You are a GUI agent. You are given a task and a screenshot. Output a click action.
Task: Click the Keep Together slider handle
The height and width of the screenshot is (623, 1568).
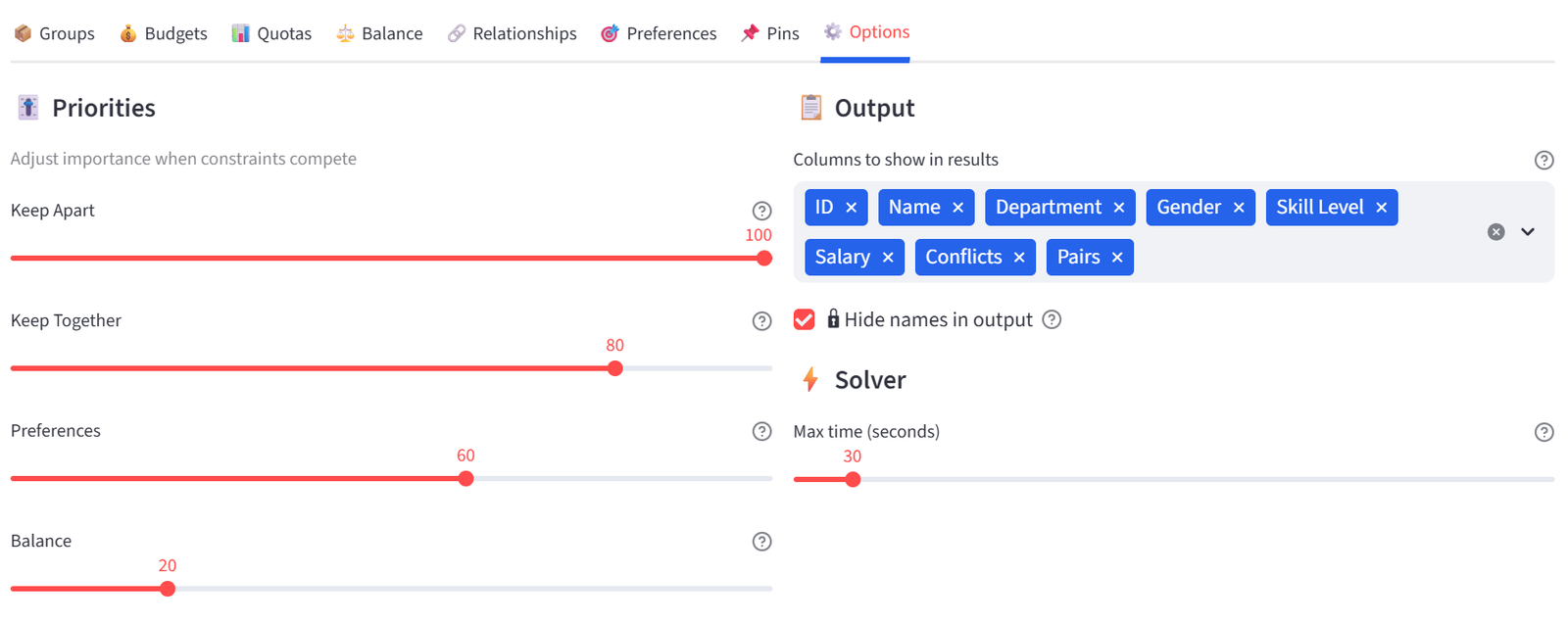point(615,368)
